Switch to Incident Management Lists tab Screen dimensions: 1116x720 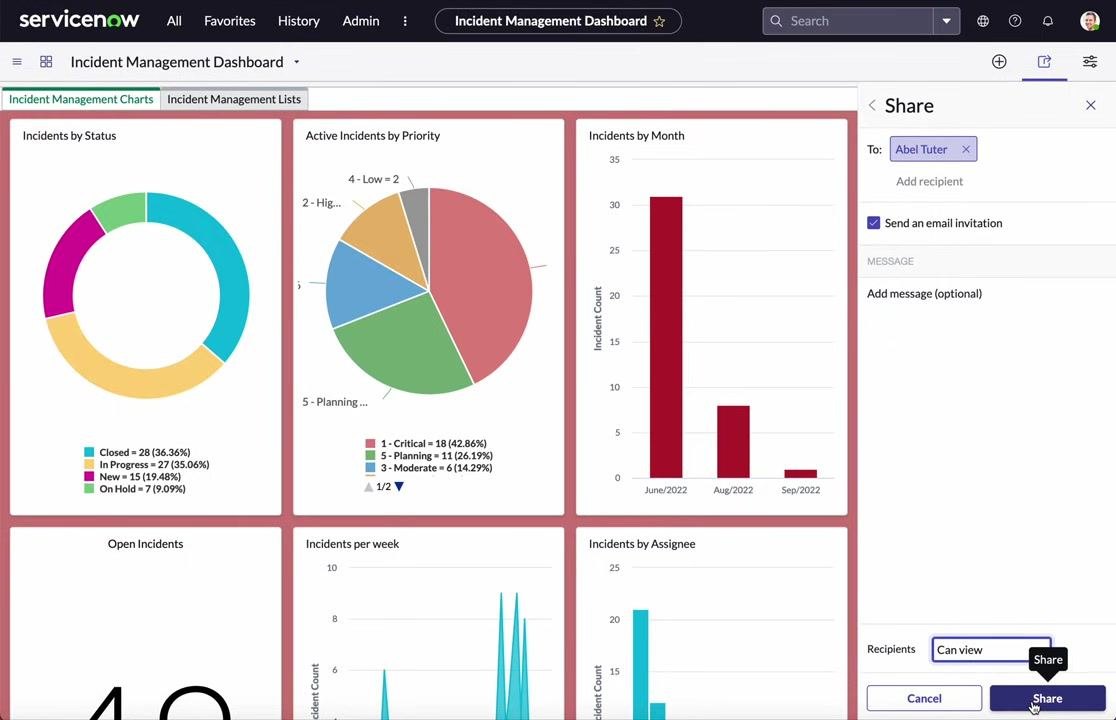pos(234,99)
